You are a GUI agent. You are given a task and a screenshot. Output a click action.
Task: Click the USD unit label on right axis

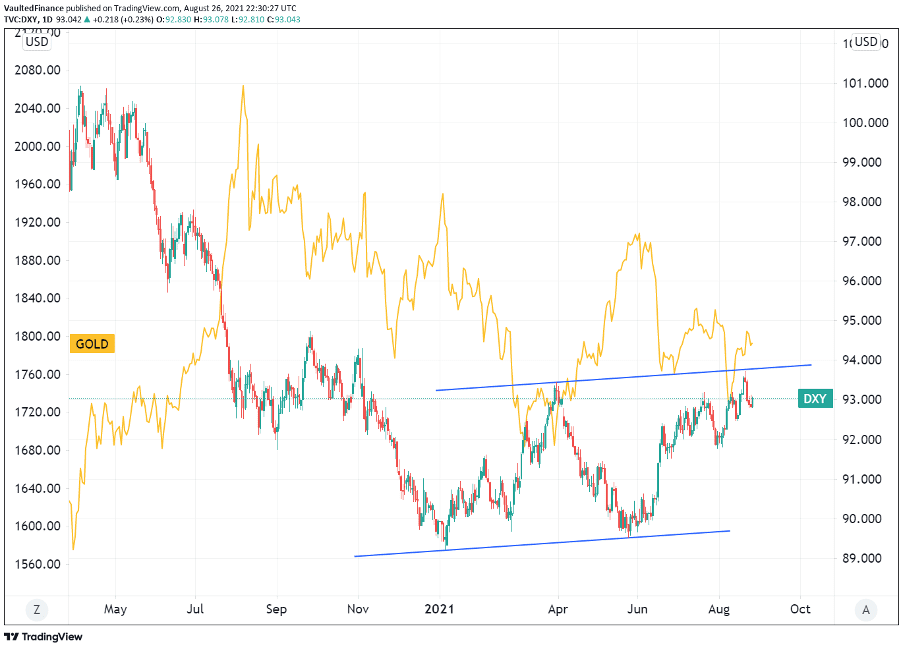tap(865, 43)
